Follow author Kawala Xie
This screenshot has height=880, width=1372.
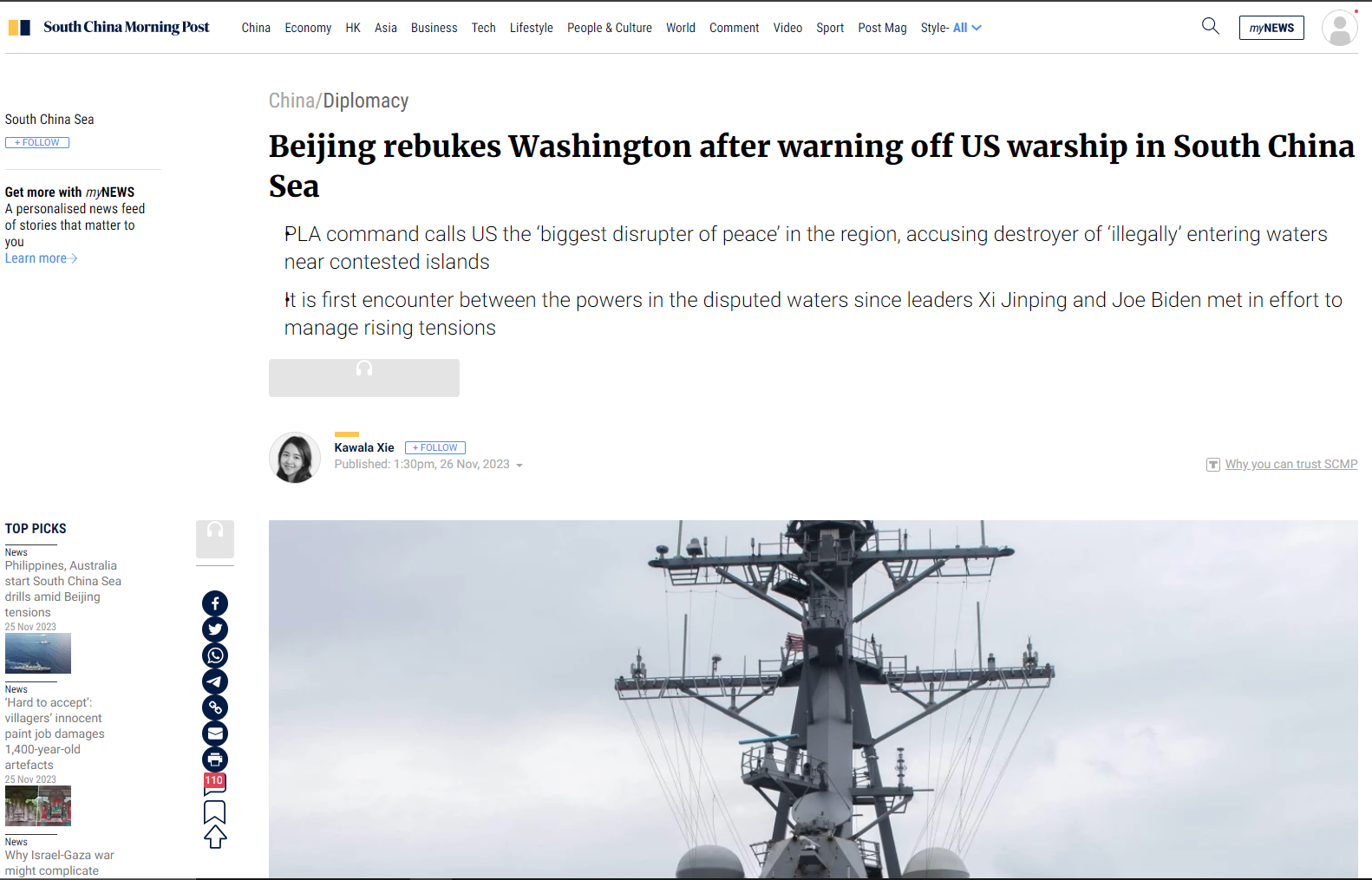[x=435, y=447]
